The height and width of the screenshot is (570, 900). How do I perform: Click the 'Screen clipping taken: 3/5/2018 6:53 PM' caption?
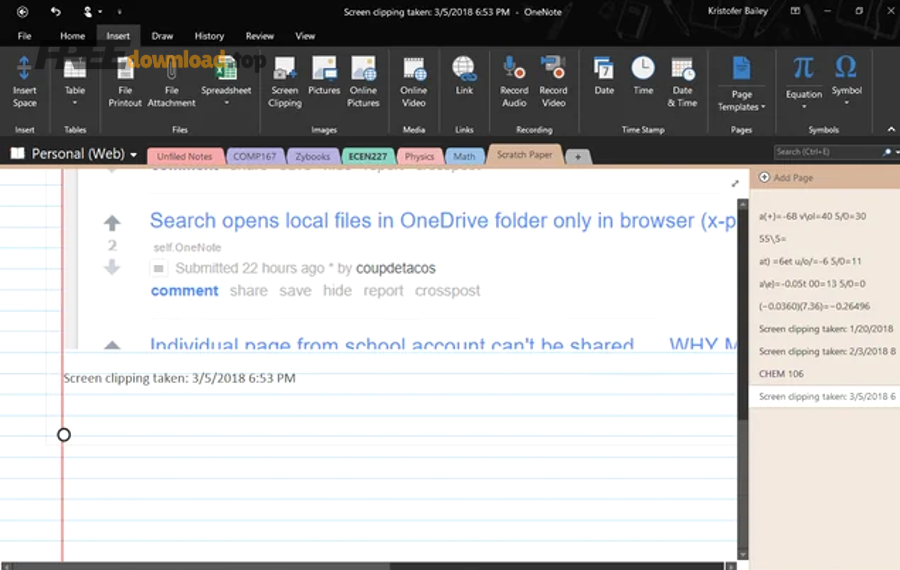(x=179, y=378)
